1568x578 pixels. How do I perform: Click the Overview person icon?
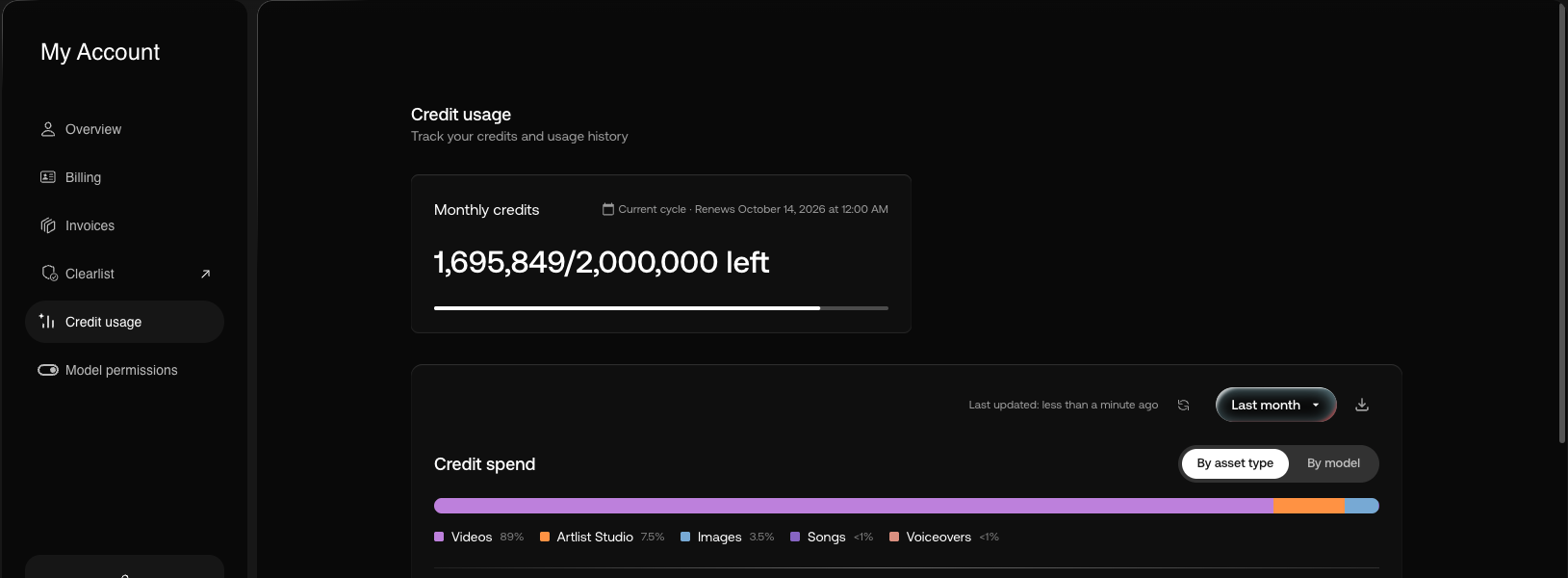coord(48,129)
